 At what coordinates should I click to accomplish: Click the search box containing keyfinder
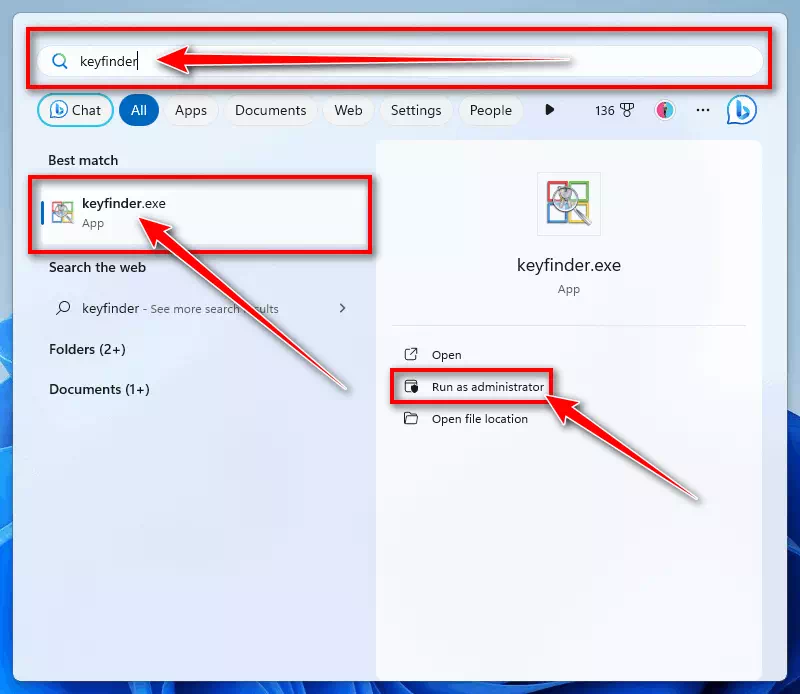point(400,61)
